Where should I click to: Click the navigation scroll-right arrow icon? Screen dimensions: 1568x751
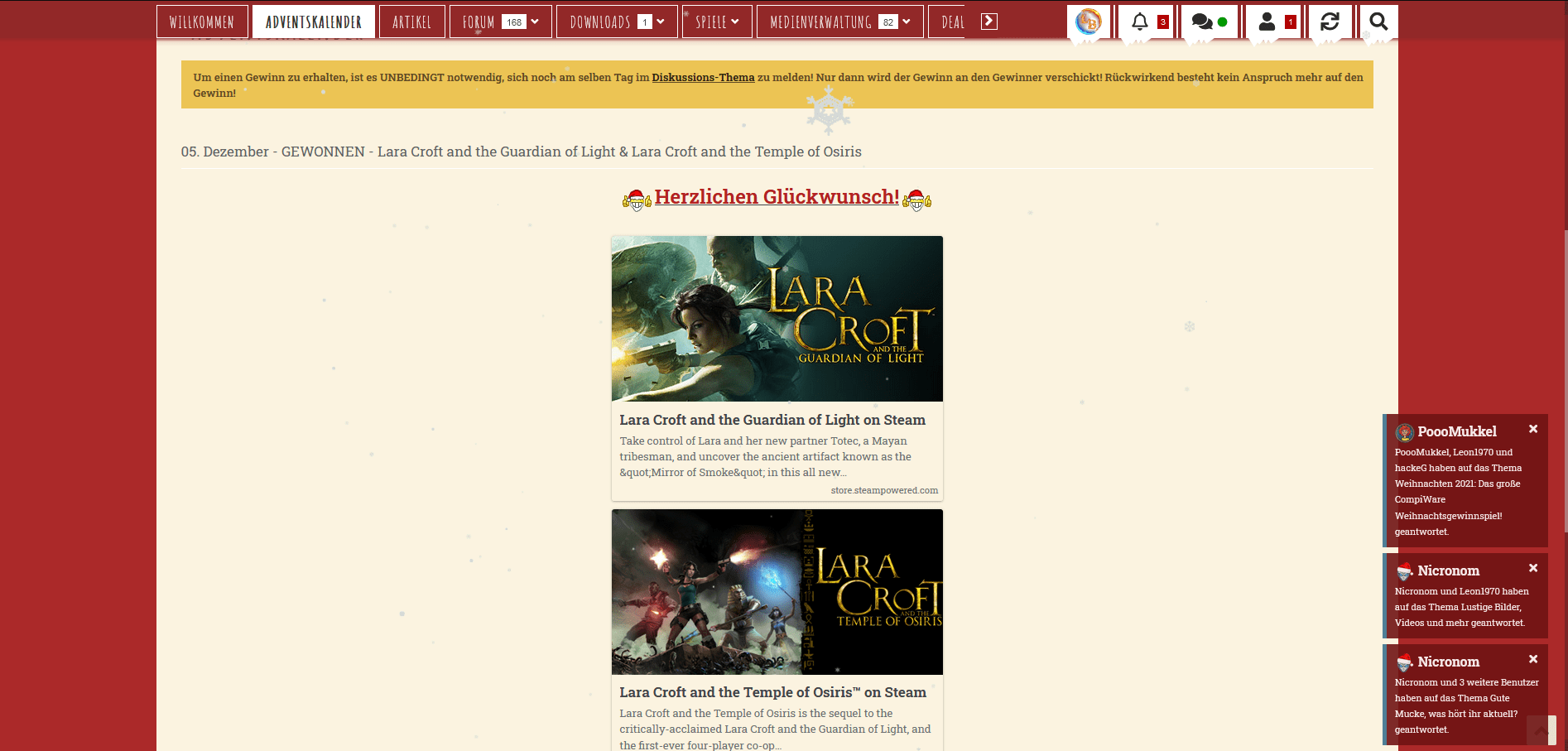(989, 22)
